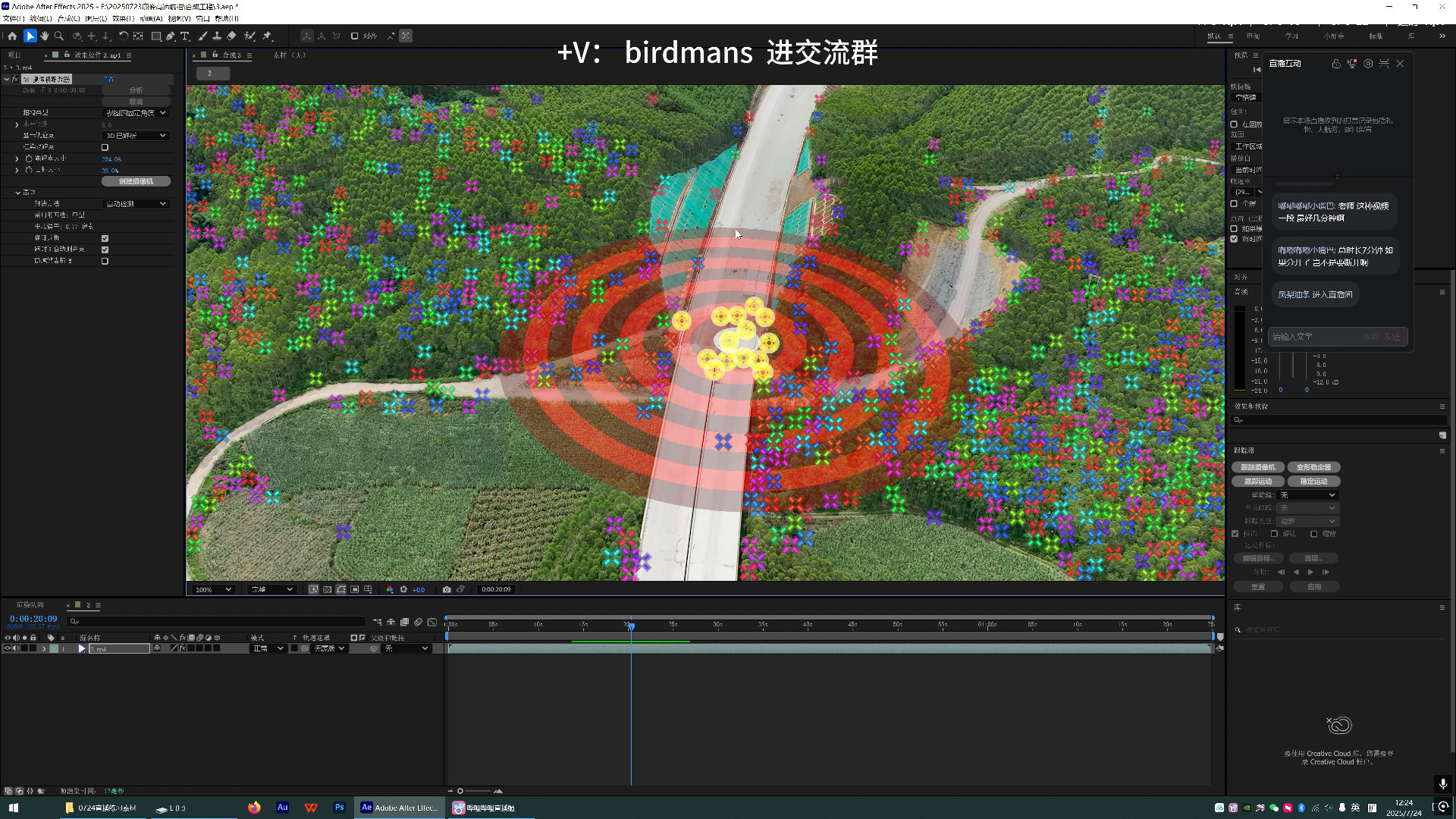The image size is (1456, 819).
Task: Click the 跟踪摄像机 track camera button
Action: click(1257, 467)
